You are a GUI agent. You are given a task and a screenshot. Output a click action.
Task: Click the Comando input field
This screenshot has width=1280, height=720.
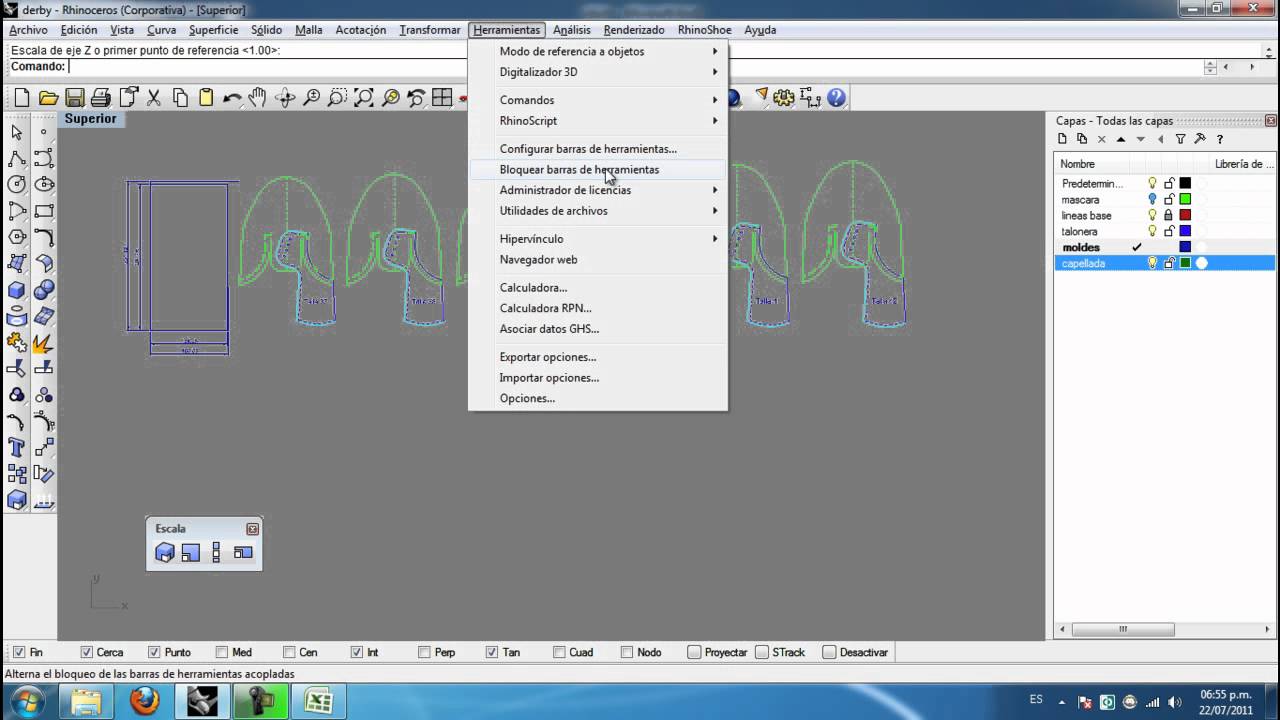(634, 67)
